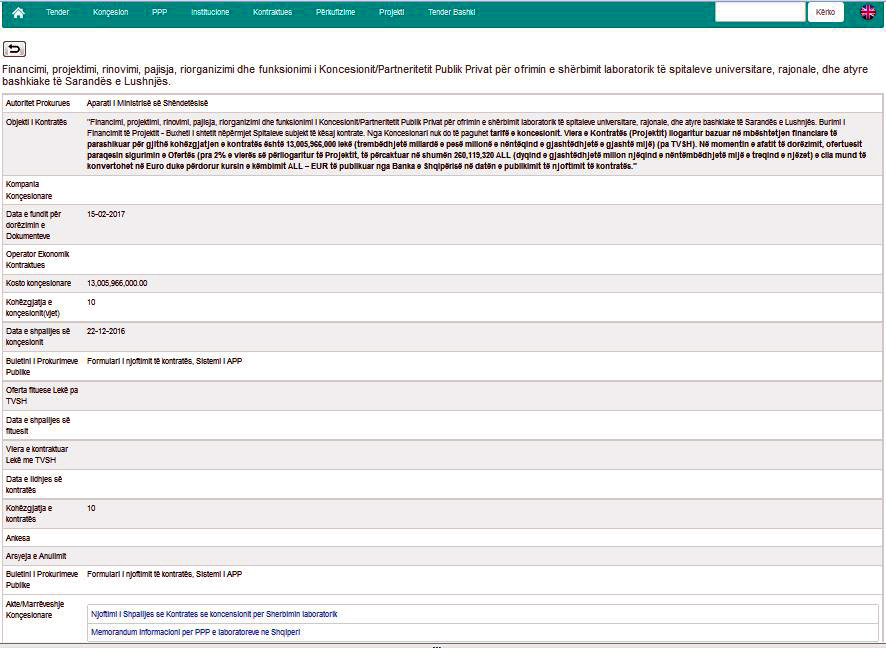Open the Tender menu
The width and height of the screenshot is (886, 648).
pos(58,13)
